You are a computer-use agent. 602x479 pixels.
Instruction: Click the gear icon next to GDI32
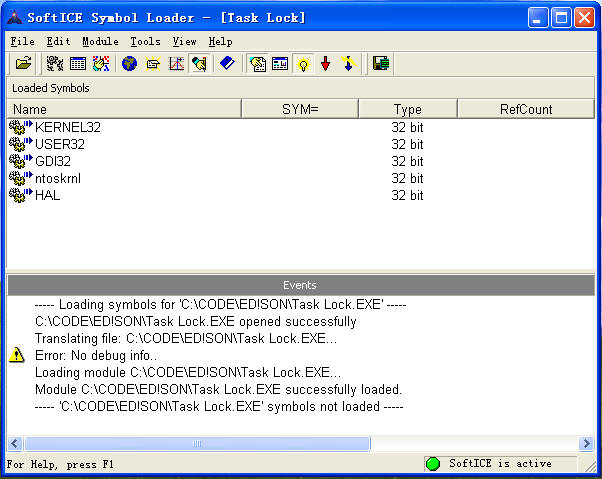21,161
